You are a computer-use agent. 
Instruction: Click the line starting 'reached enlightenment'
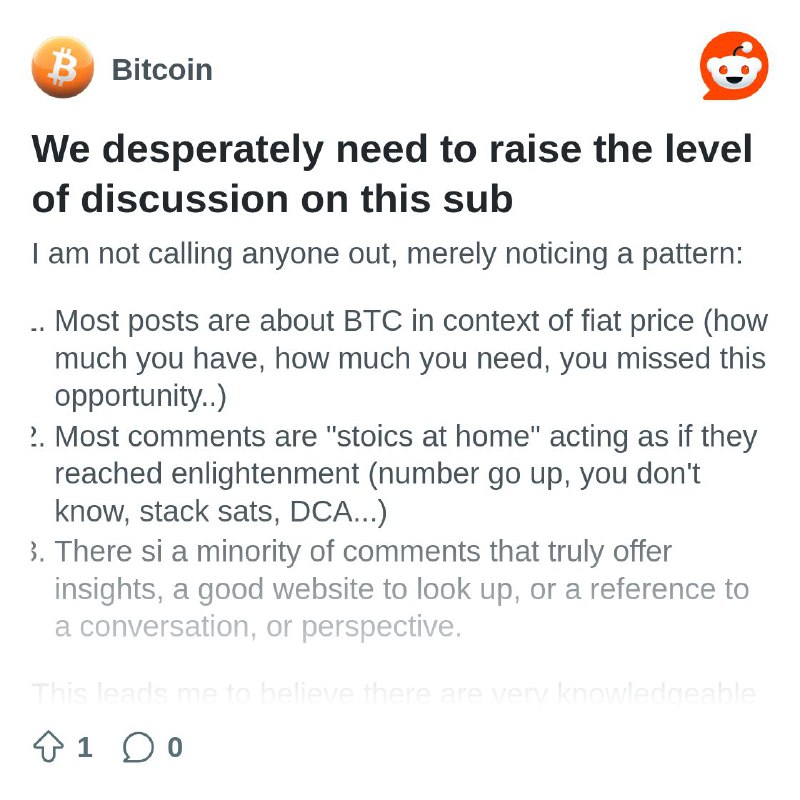pyautogui.click(x=377, y=474)
